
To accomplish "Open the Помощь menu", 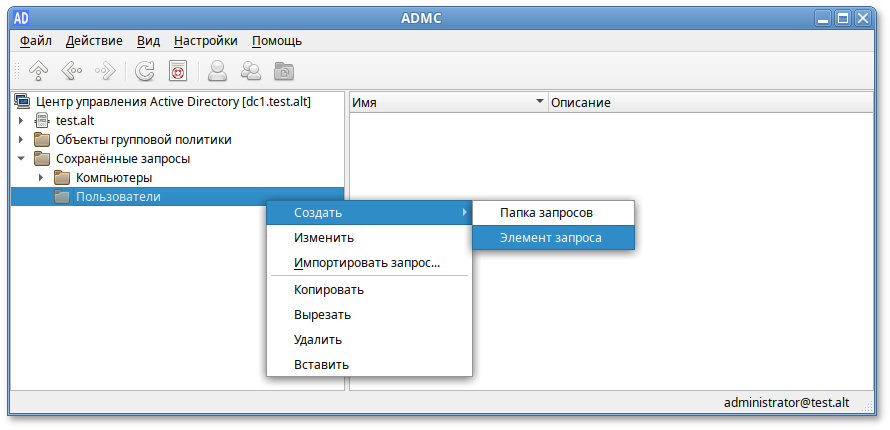I will coord(277,41).
